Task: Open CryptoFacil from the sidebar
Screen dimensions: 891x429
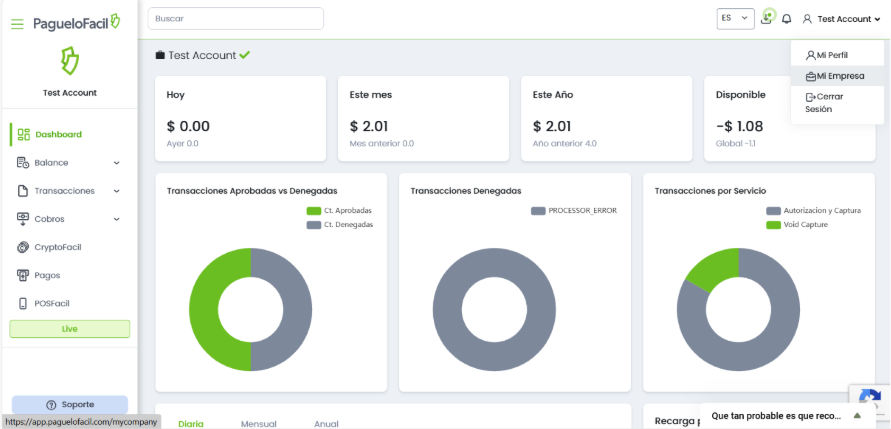Action: 58,247
